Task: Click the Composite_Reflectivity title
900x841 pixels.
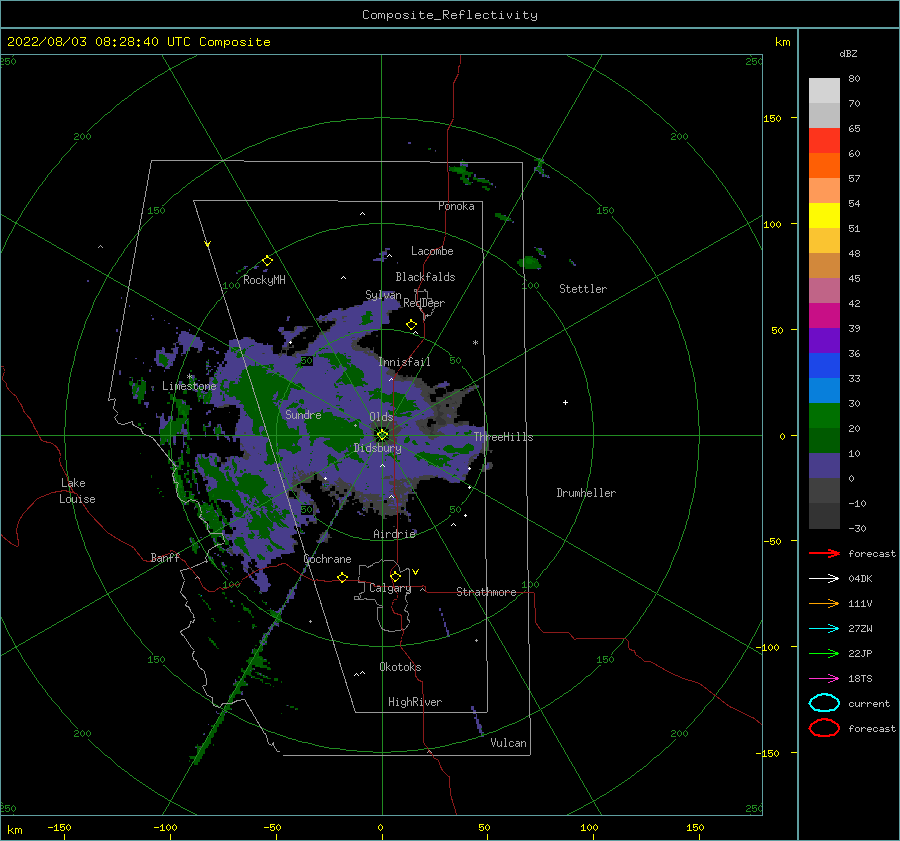Action: click(x=450, y=15)
